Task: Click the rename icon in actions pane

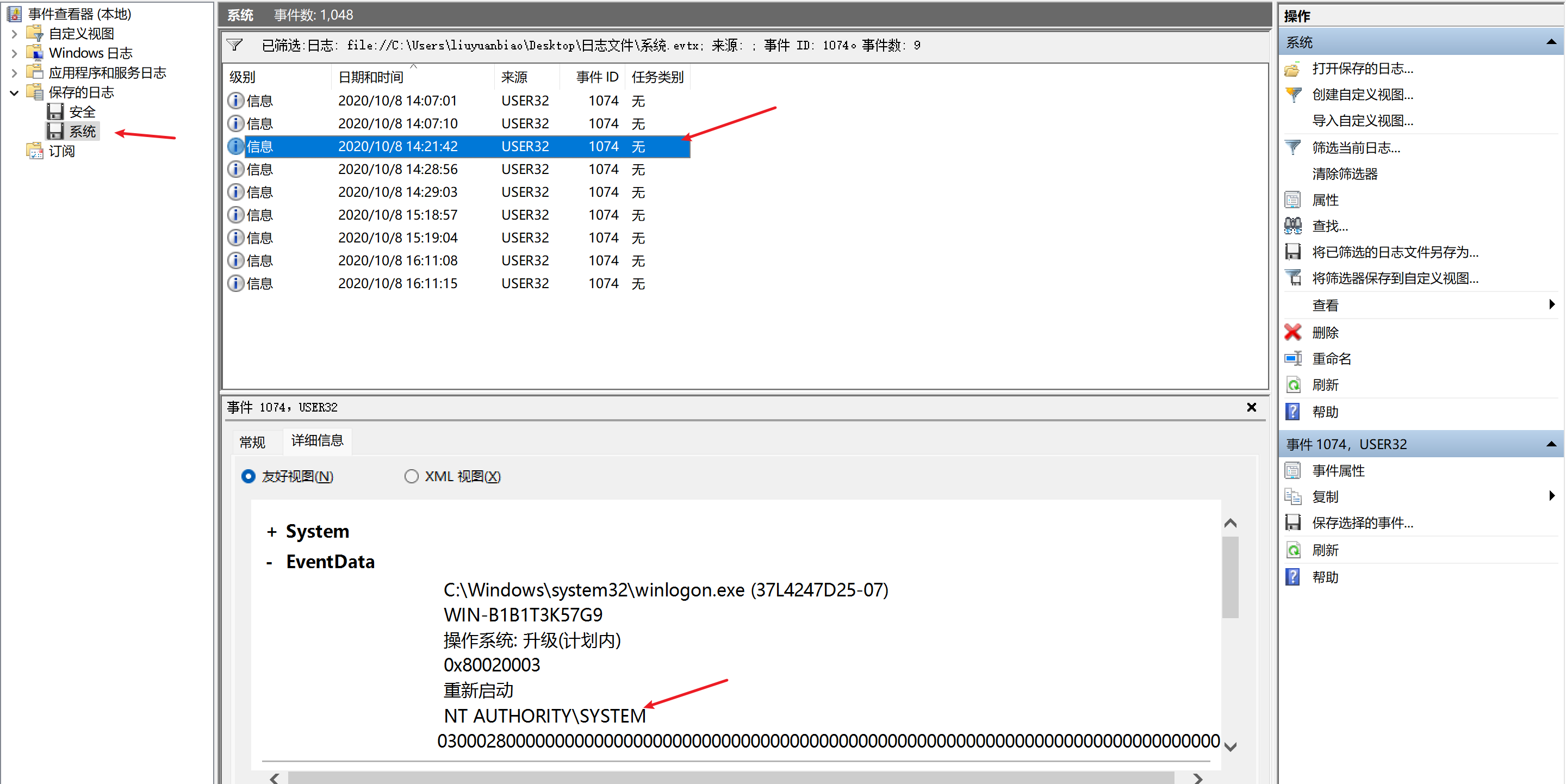Action: pos(1292,359)
